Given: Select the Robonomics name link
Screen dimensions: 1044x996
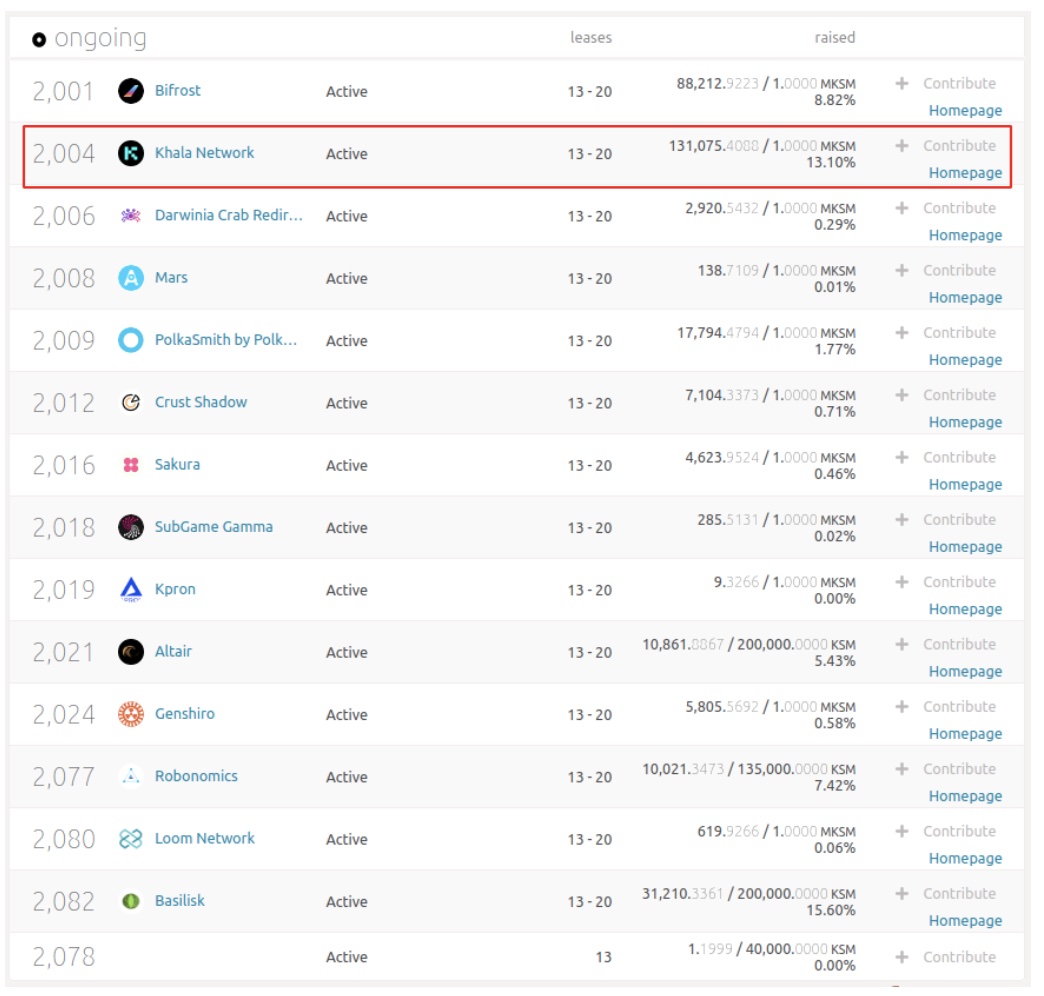Looking at the screenshot, I should (196, 776).
